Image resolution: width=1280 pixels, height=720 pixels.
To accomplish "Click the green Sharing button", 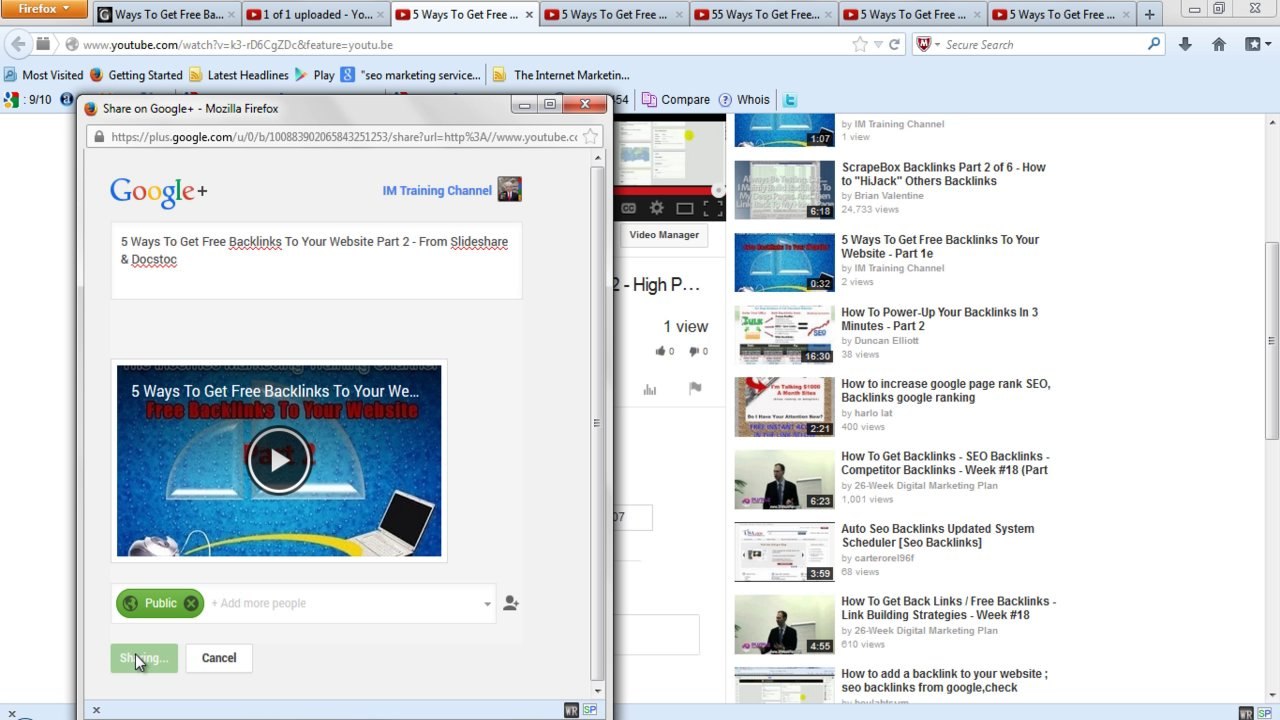I will click(x=144, y=658).
